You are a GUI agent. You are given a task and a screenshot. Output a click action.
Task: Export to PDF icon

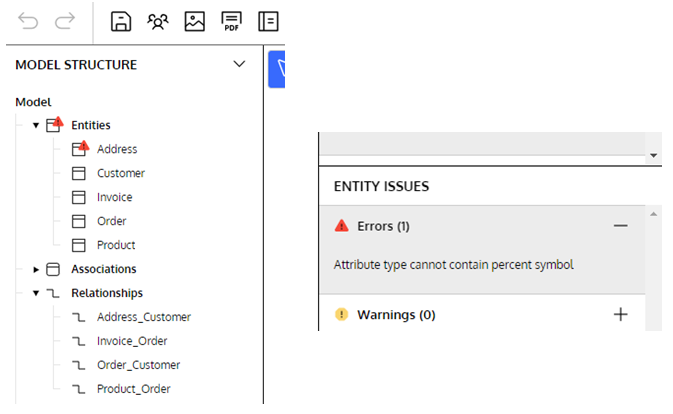[231, 21]
